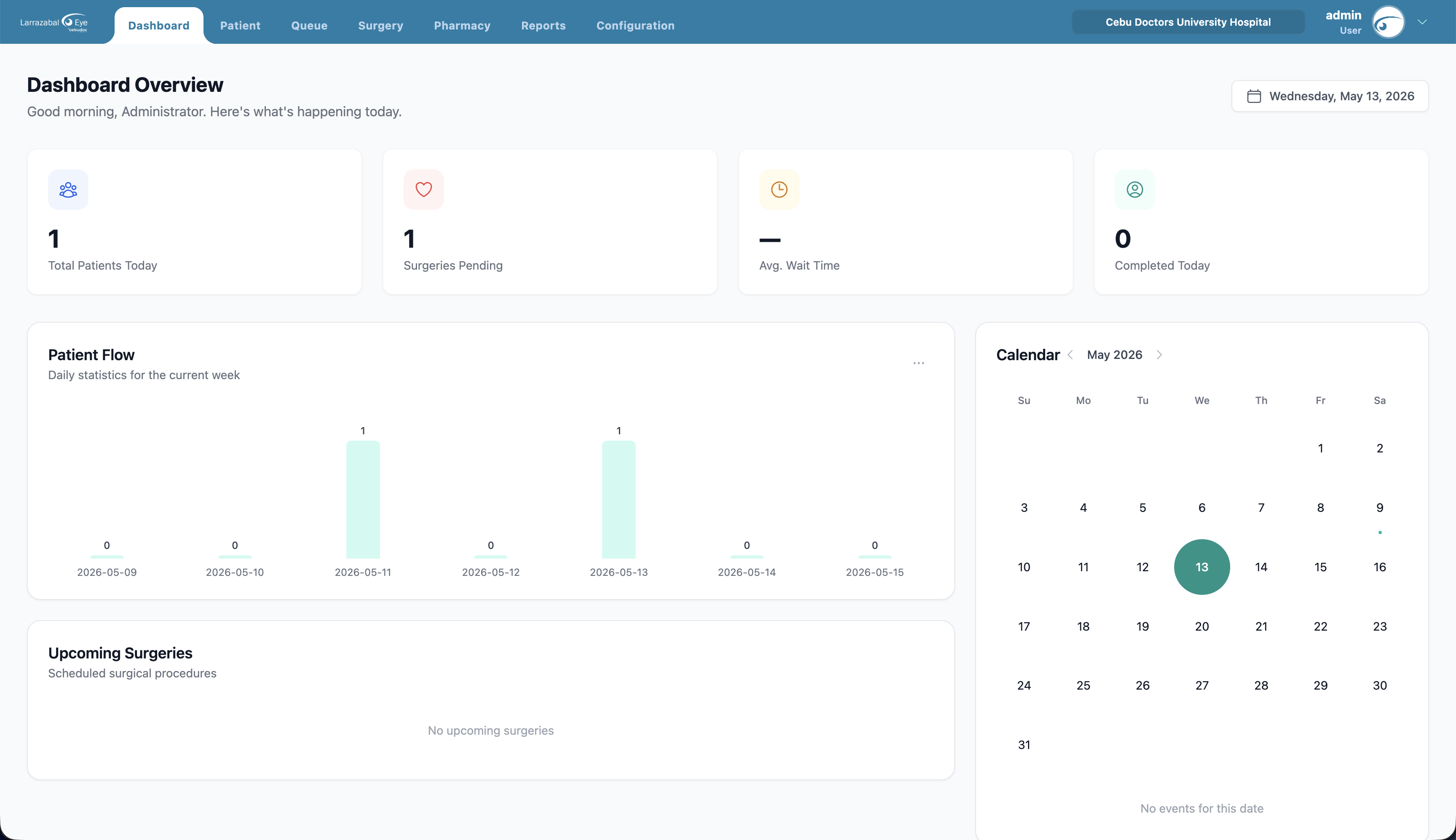Click 'No upcoming surgeries' text
This screenshot has height=840, width=1456.
coord(490,730)
